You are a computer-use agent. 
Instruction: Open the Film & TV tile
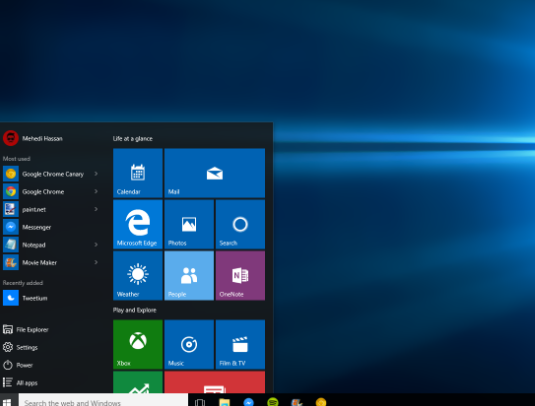(x=240, y=344)
